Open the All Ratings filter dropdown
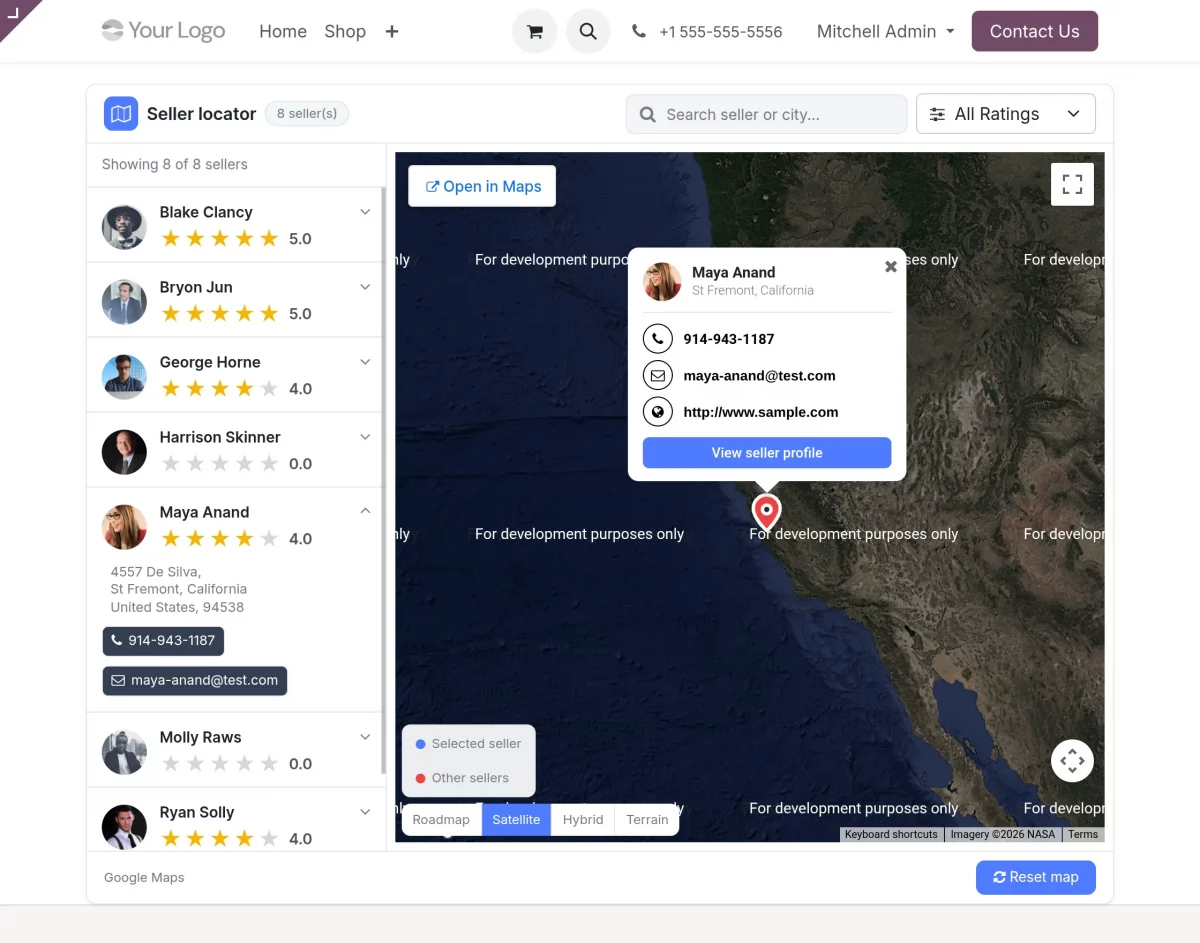Viewport: 1200px width, 943px height. (x=1006, y=114)
